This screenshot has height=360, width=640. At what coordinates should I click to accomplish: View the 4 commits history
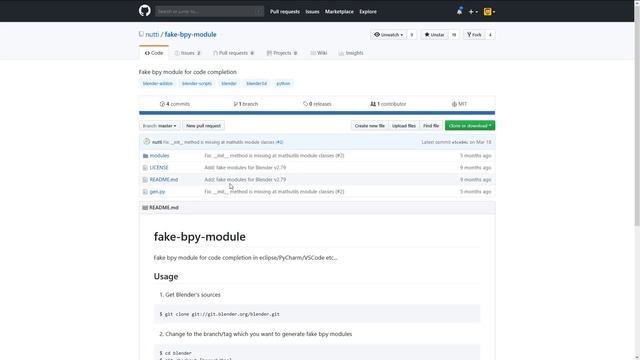point(175,104)
